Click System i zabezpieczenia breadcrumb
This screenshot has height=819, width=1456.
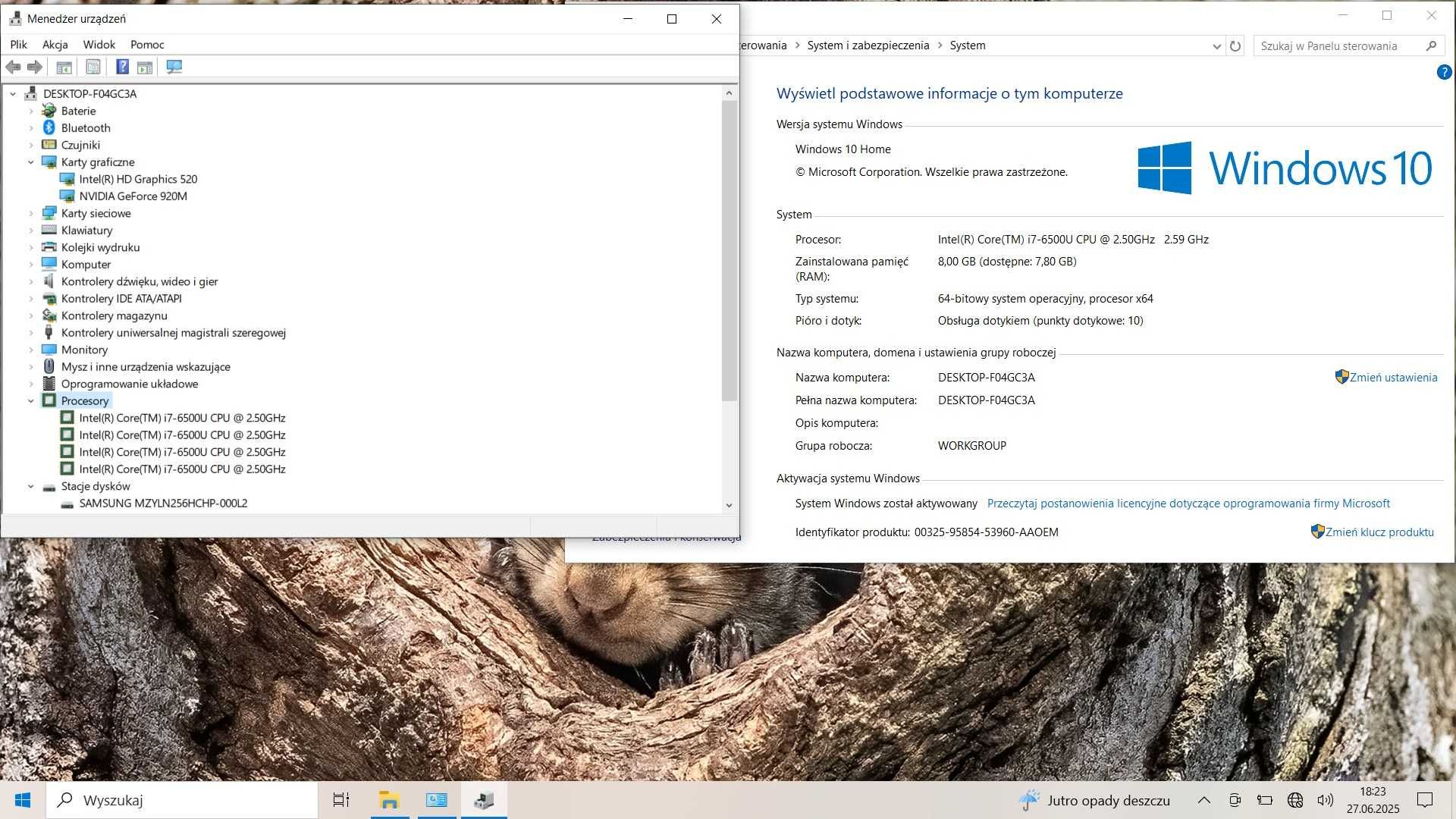point(868,45)
